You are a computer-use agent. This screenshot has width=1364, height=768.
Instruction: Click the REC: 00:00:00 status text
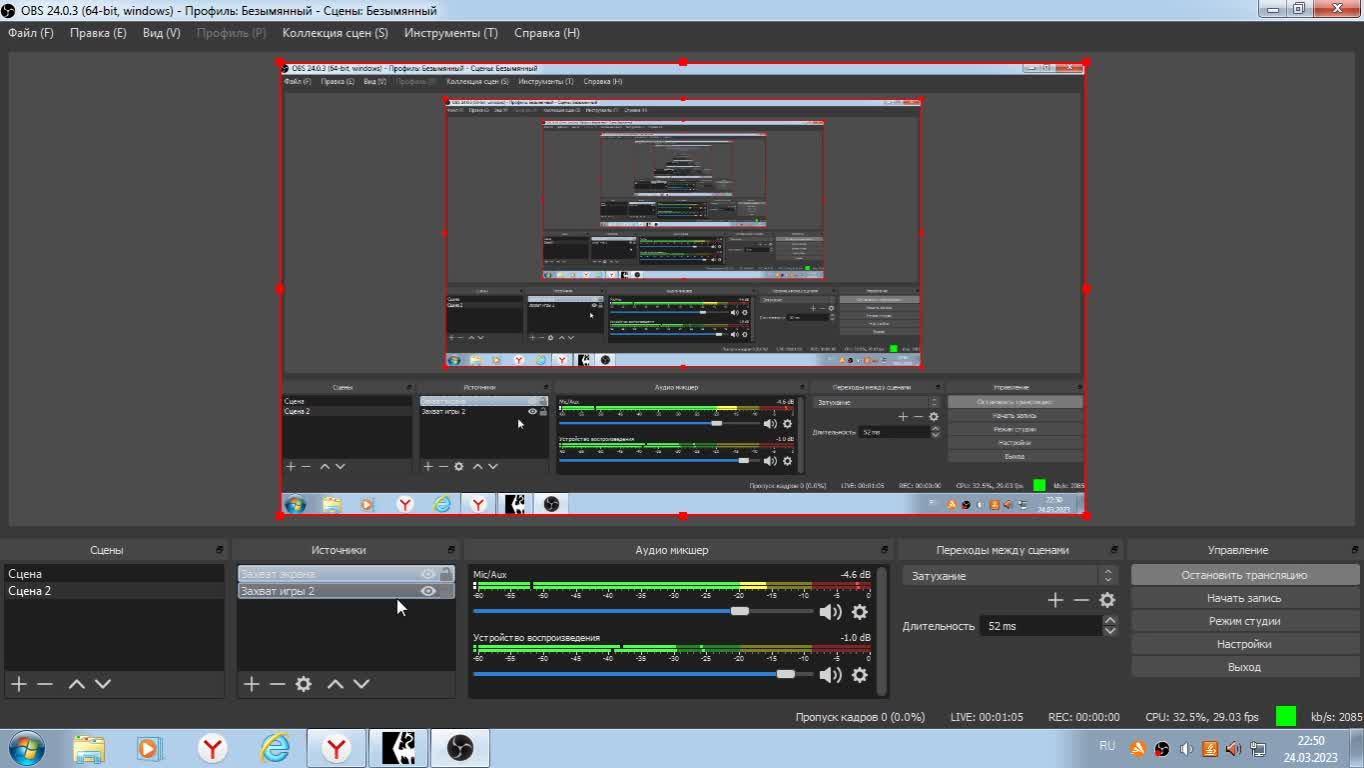point(1084,717)
